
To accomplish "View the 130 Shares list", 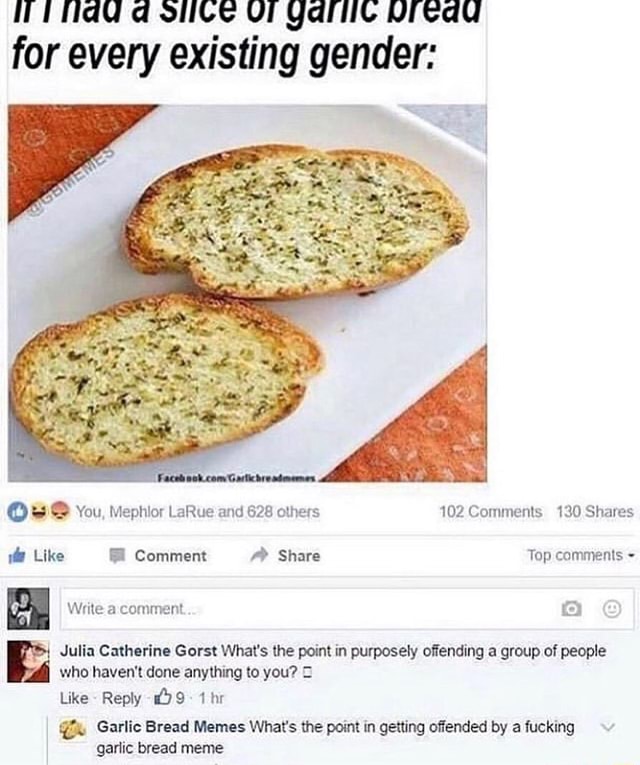I will click(x=595, y=512).
